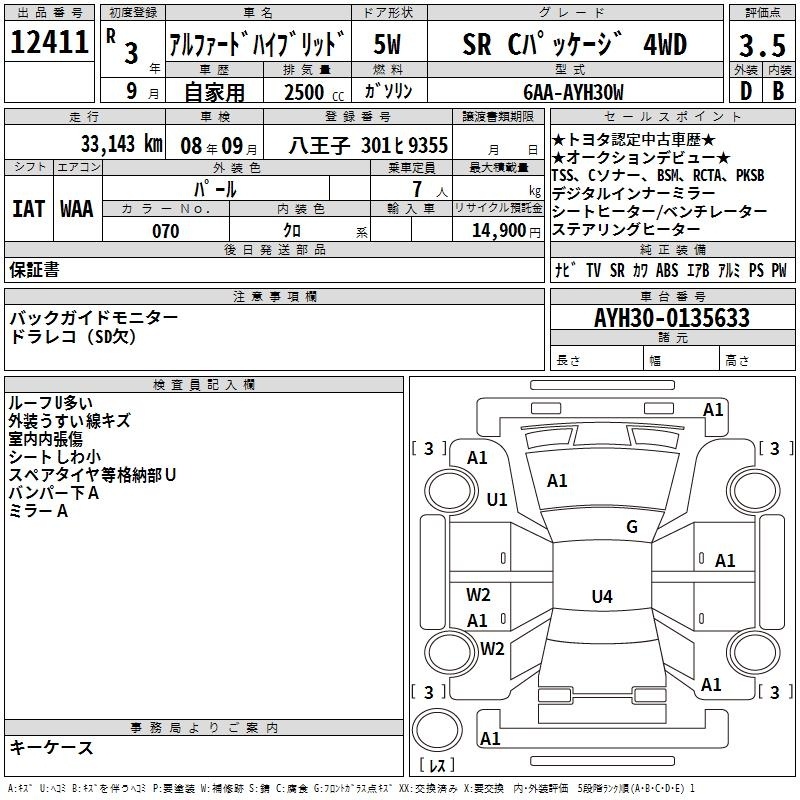Click the セールスポイント section header
800x800 pixels.
point(671,117)
